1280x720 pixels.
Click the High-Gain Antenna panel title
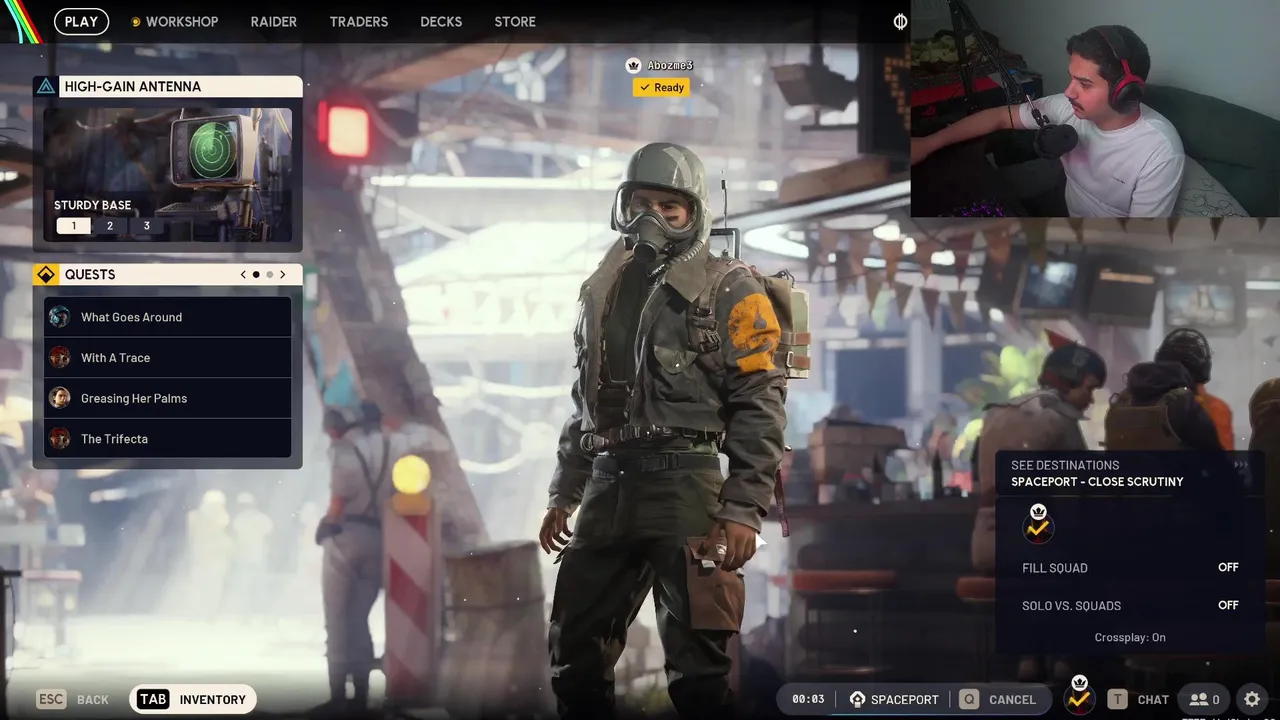pyautogui.click(x=133, y=87)
